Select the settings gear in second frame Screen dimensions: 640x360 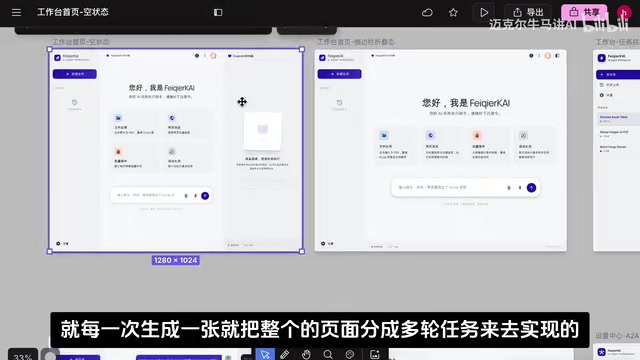(x=323, y=243)
